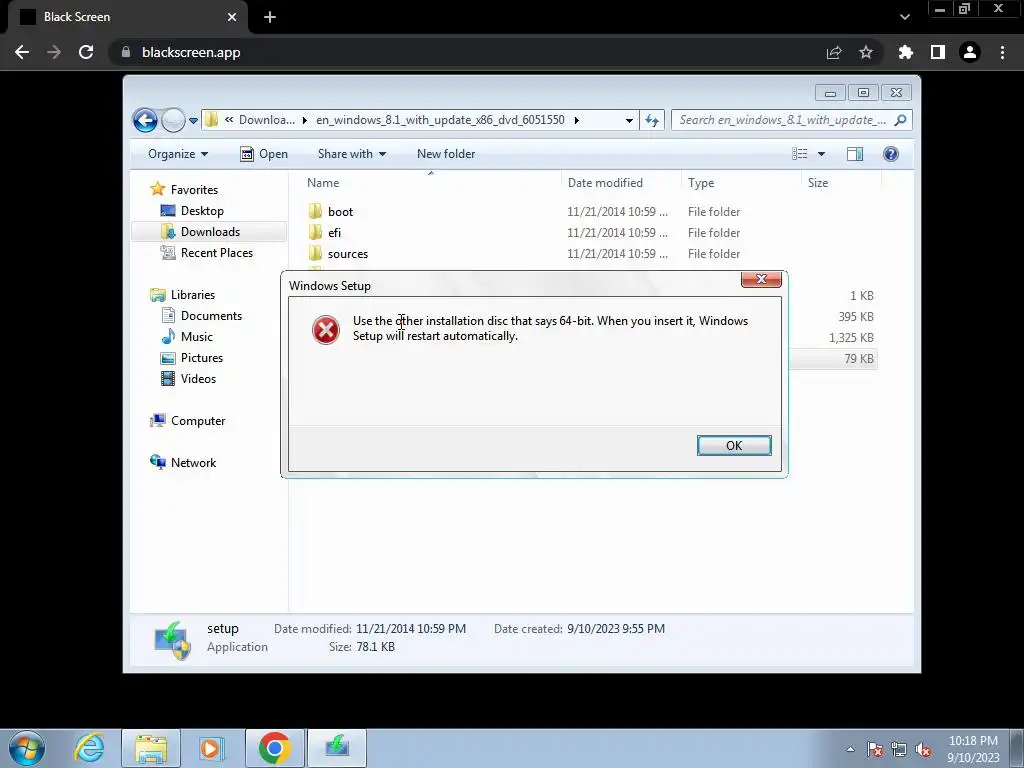1024x768 pixels.
Task: Toggle Chrome side panel icon
Action: pos(938,52)
